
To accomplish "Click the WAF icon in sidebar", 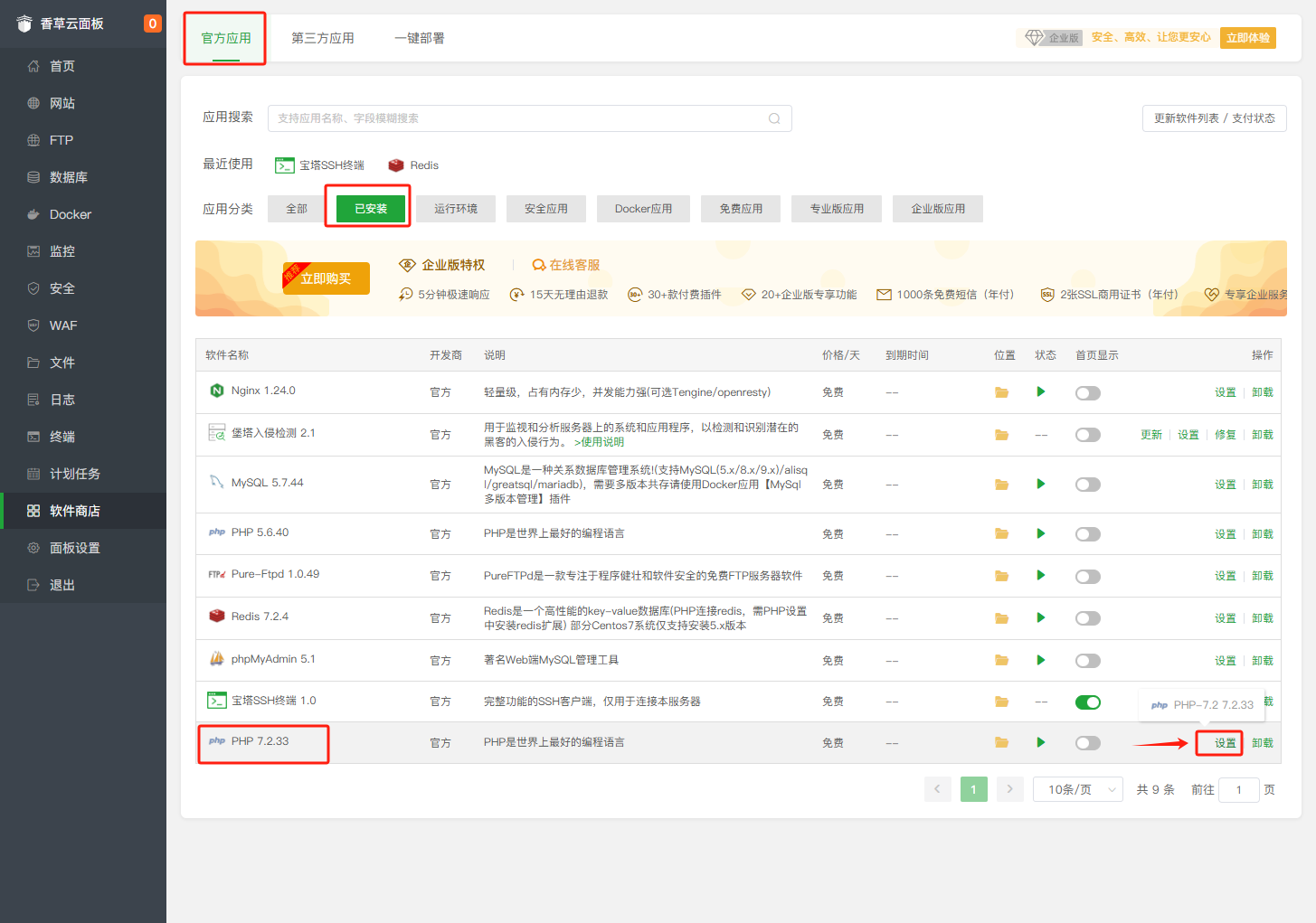I will (x=33, y=325).
